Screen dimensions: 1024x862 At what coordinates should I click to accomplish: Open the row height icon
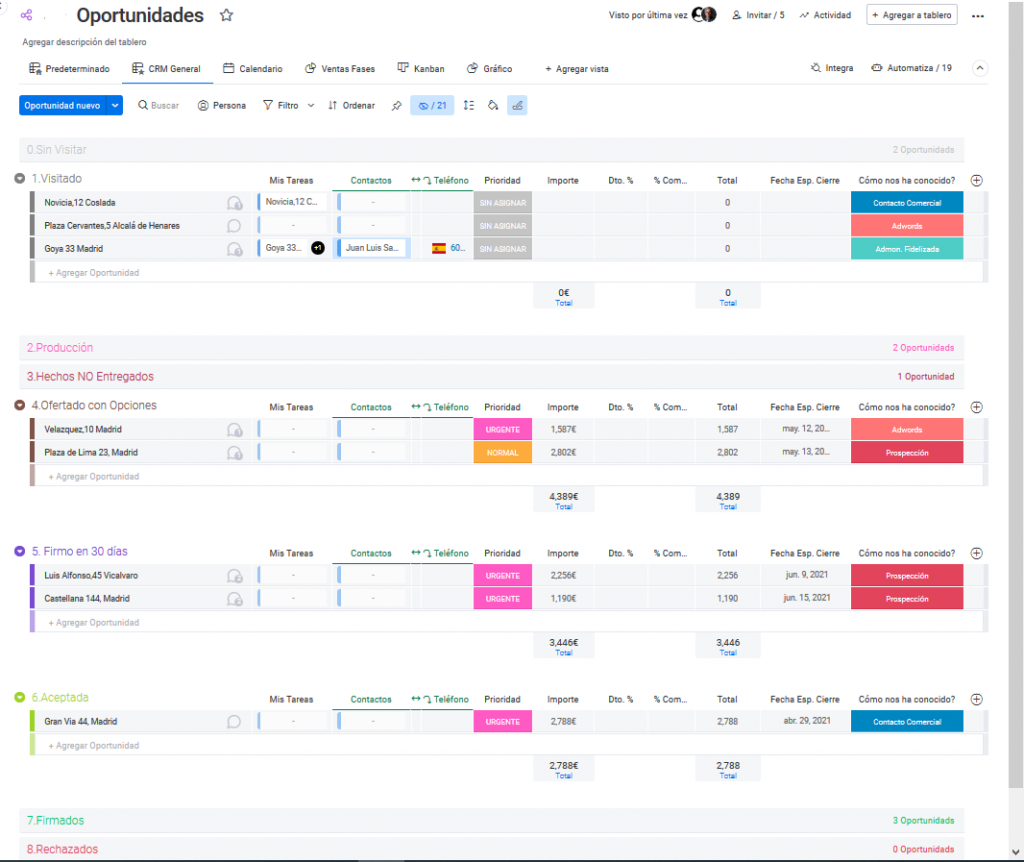(469, 105)
